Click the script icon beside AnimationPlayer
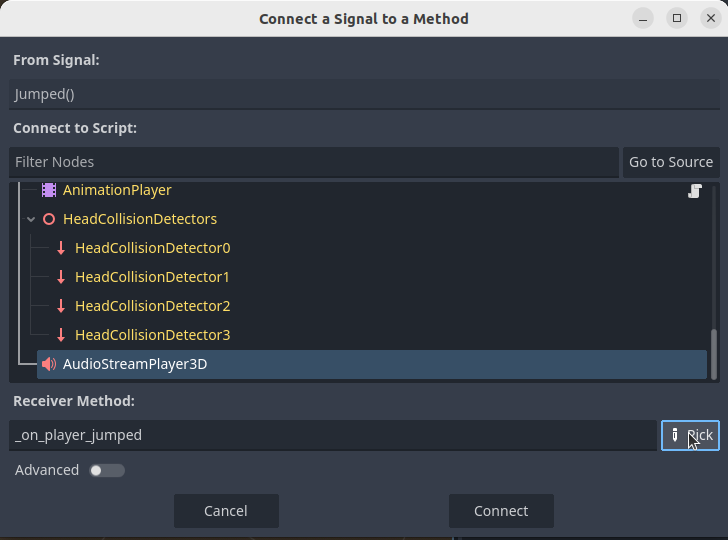This screenshot has width=728, height=540. click(x=695, y=191)
